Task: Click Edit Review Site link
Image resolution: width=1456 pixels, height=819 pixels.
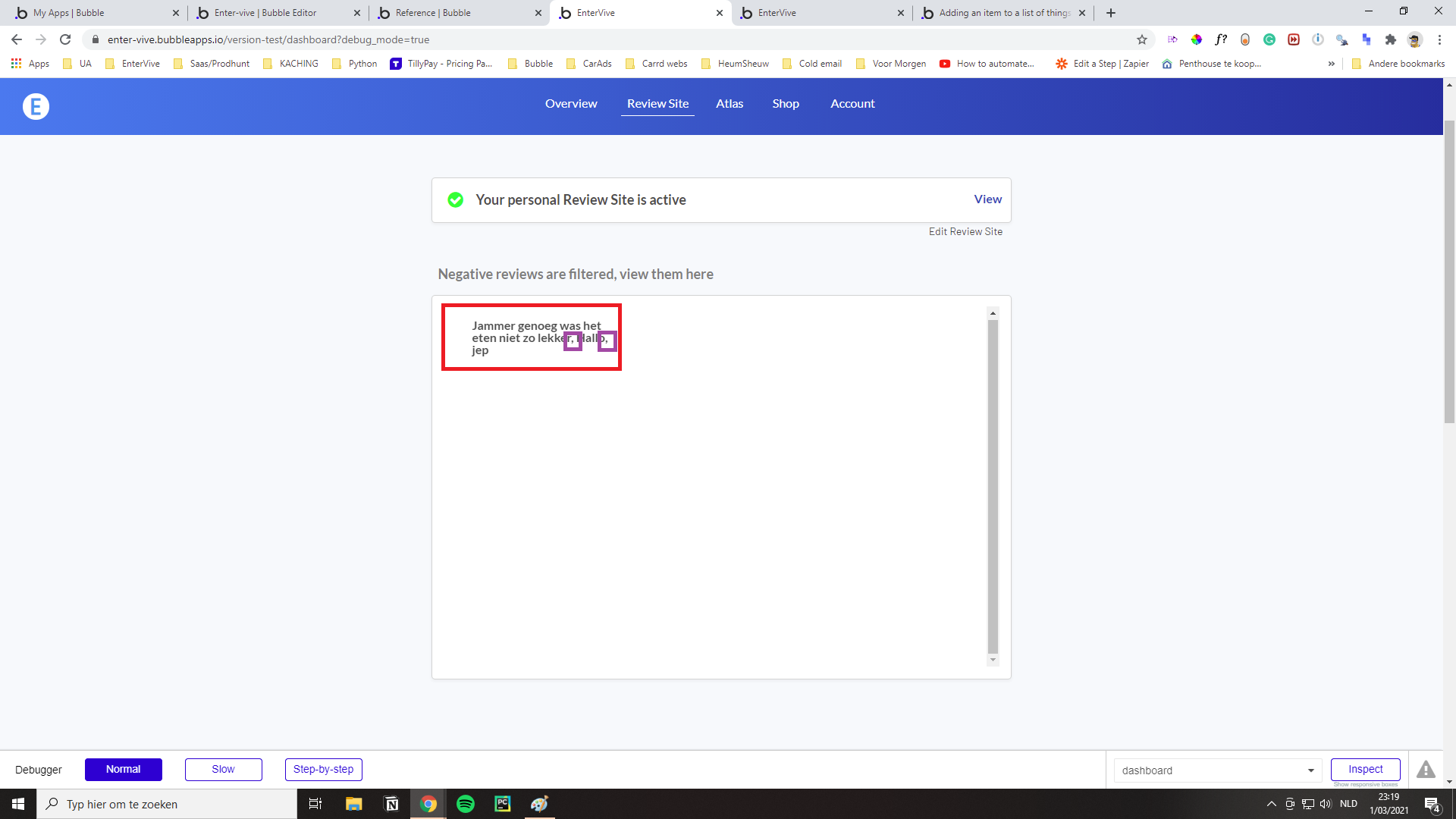Action: tap(965, 232)
